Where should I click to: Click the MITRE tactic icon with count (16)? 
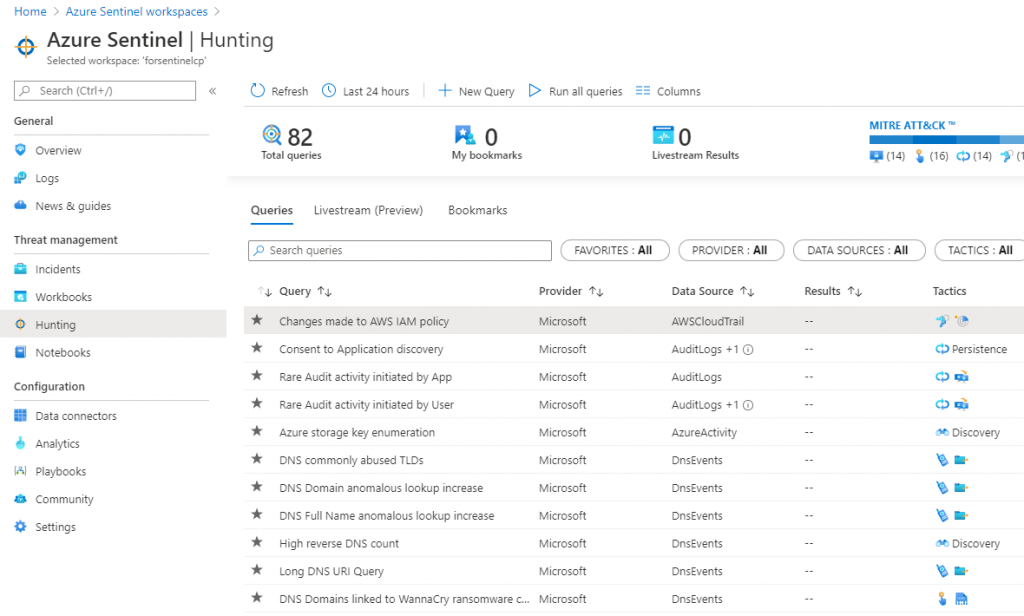coord(920,155)
